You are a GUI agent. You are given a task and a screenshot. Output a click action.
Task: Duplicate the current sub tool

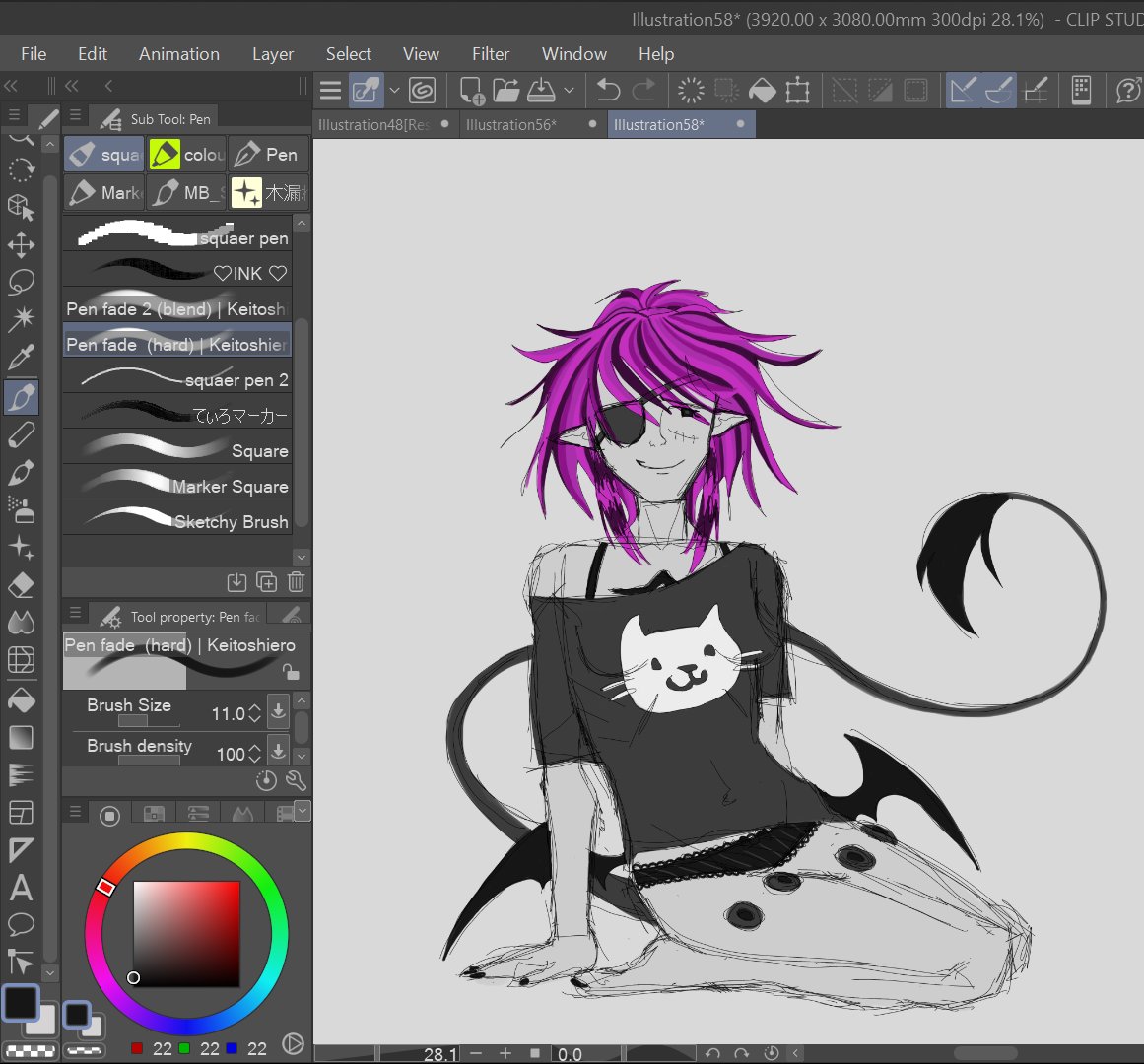(266, 582)
